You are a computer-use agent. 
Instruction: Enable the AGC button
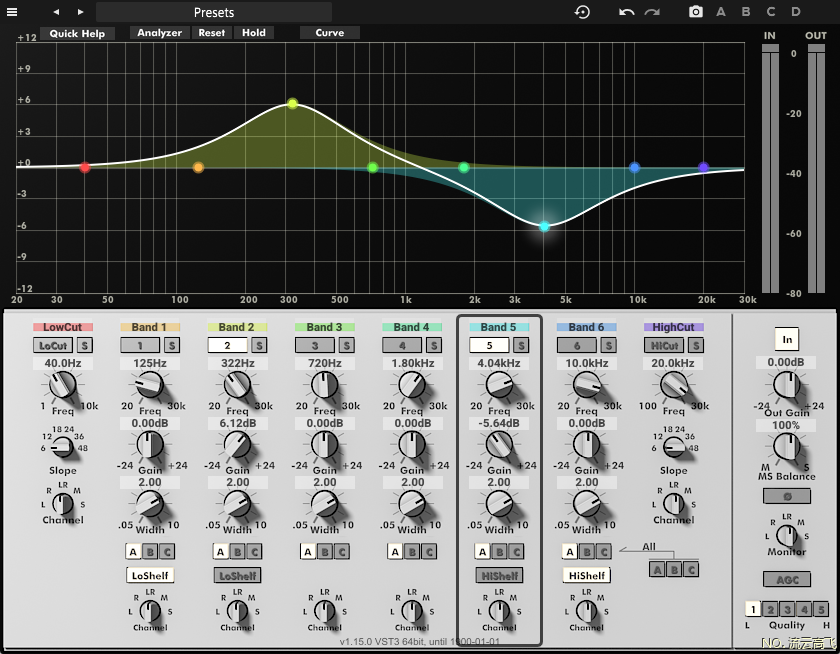(x=787, y=580)
